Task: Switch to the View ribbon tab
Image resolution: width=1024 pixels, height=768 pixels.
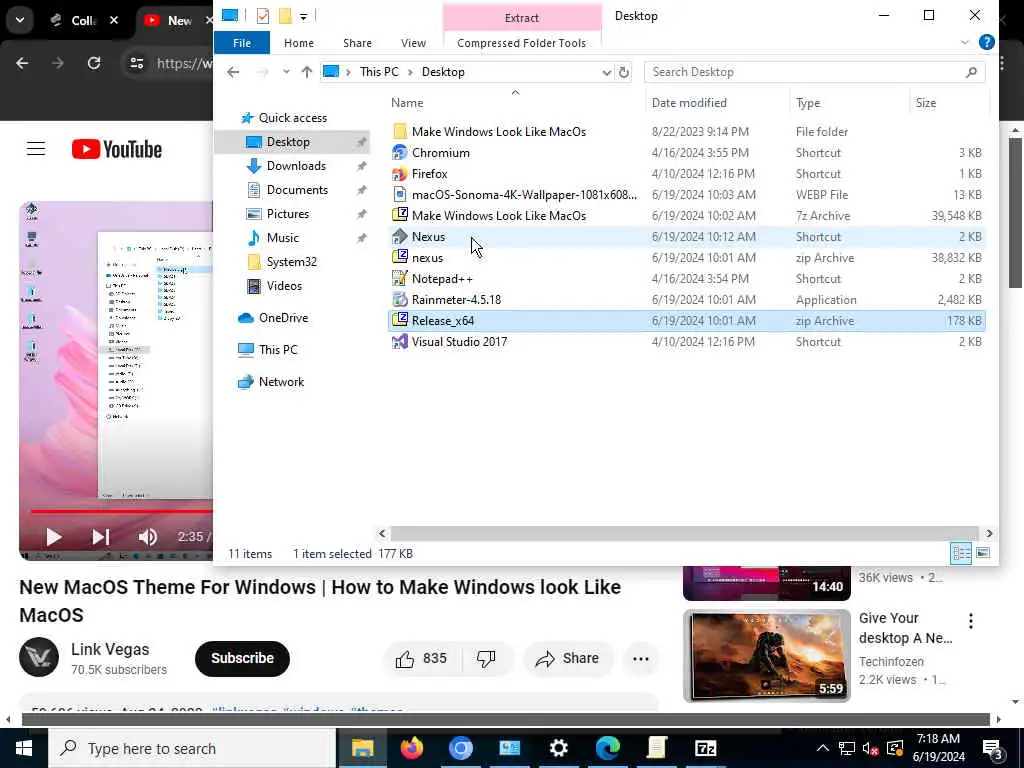Action: tap(413, 42)
